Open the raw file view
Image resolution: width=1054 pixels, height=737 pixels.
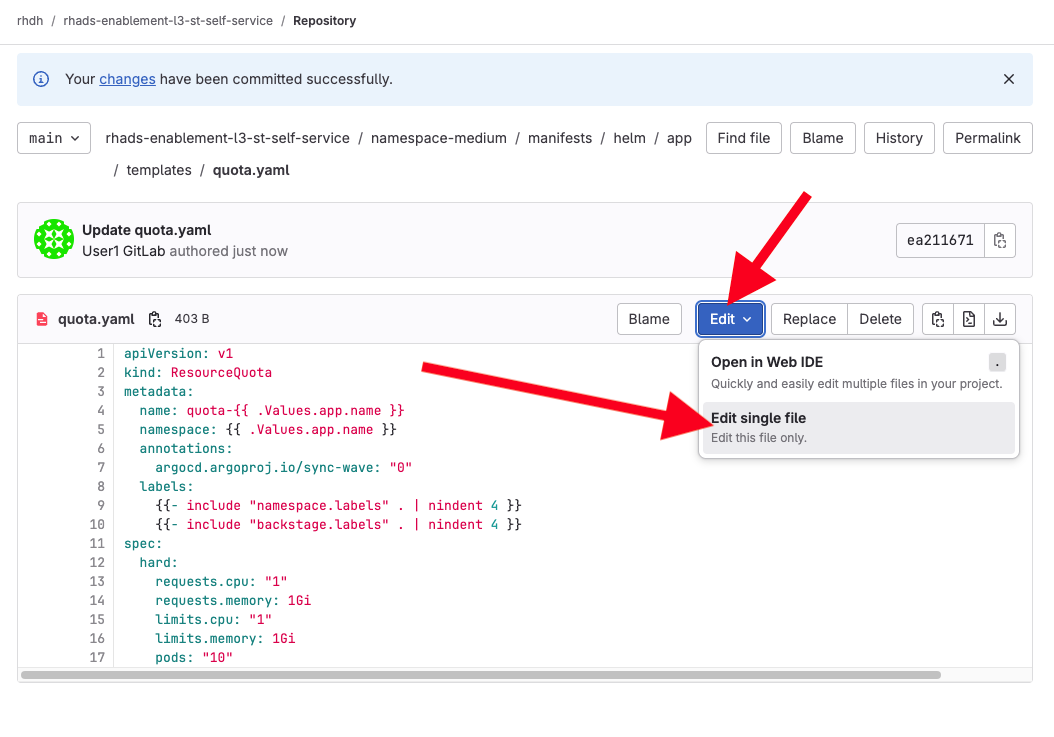[x=968, y=319]
